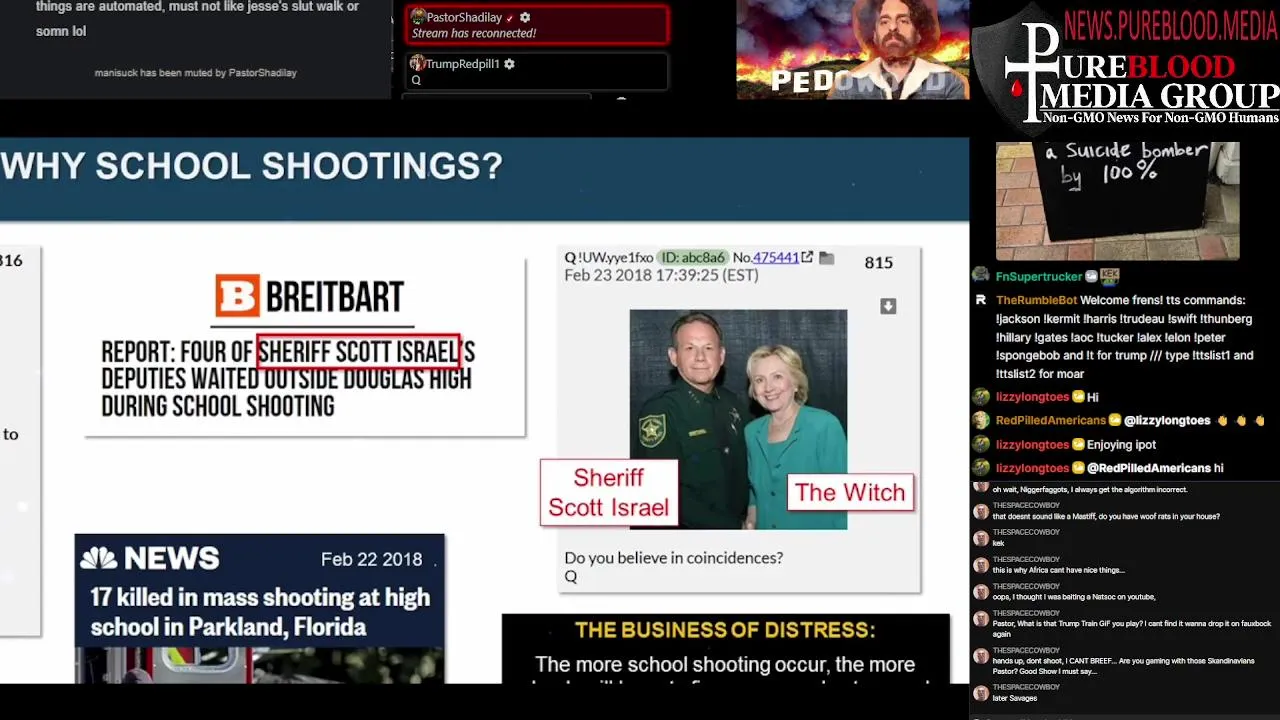Click the 'Do you believe in coincidences?' text

coord(673,558)
